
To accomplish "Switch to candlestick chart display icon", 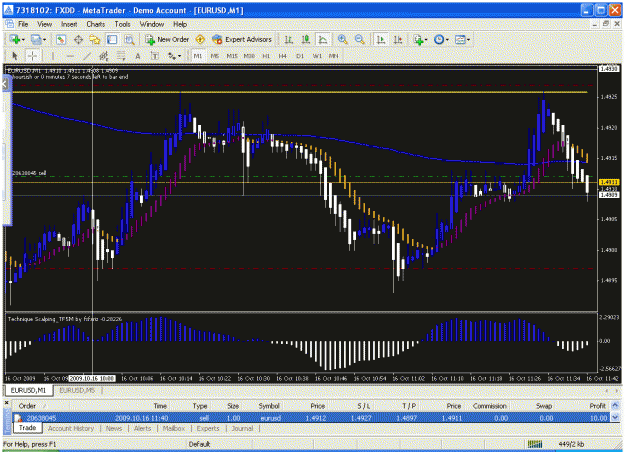I will click(x=306, y=39).
